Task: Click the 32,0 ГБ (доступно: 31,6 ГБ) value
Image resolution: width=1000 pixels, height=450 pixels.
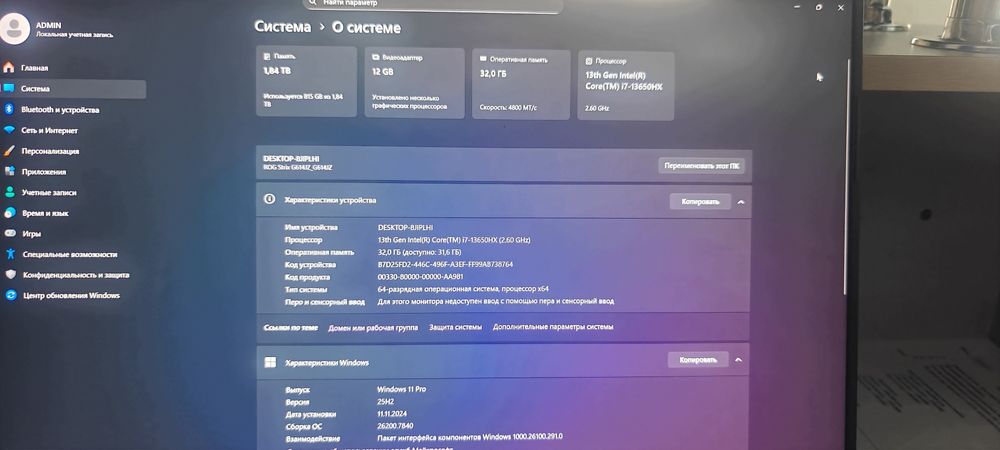Action: click(x=419, y=252)
